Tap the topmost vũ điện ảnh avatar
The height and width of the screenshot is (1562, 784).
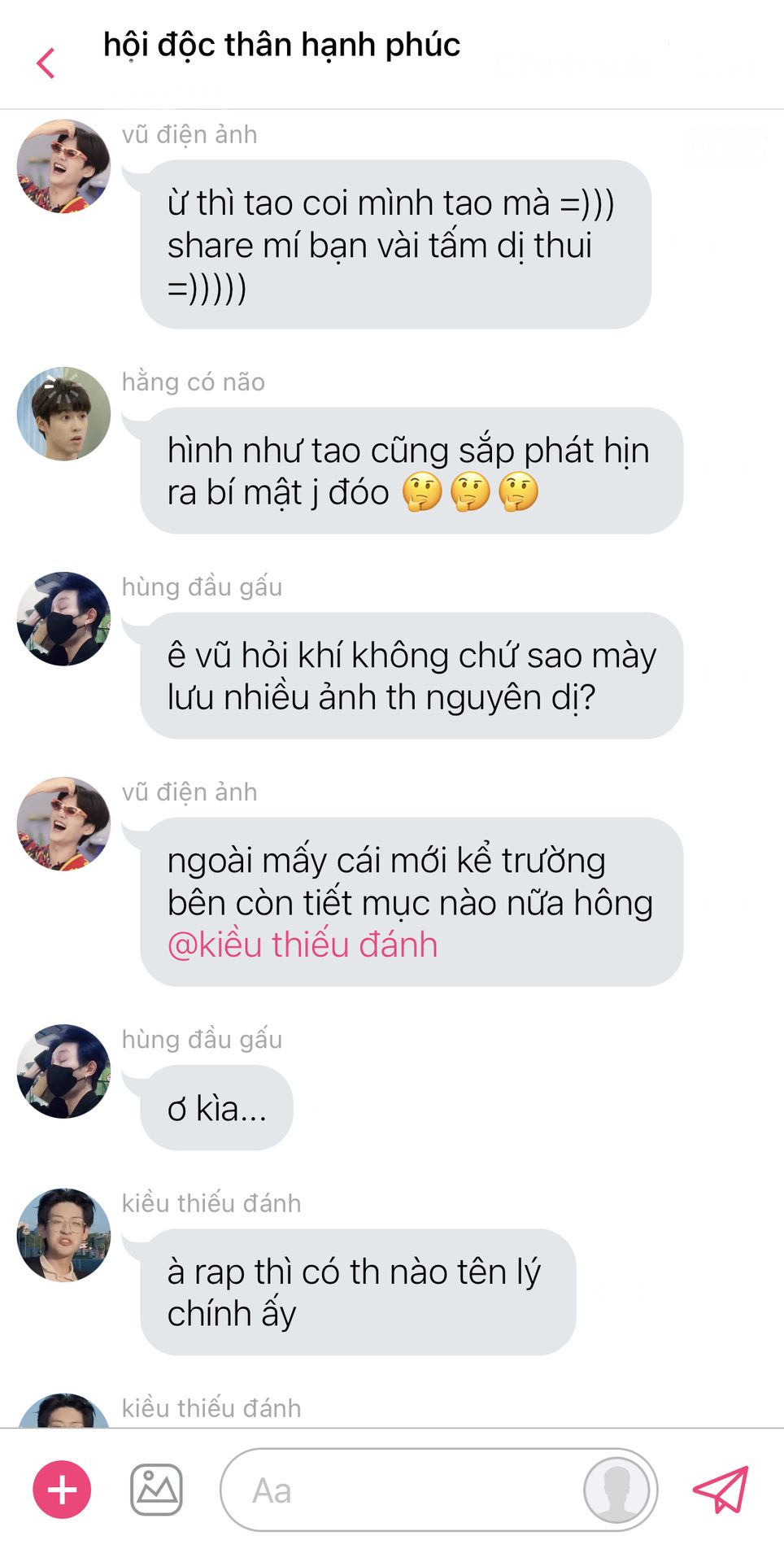[x=63, y=167]
